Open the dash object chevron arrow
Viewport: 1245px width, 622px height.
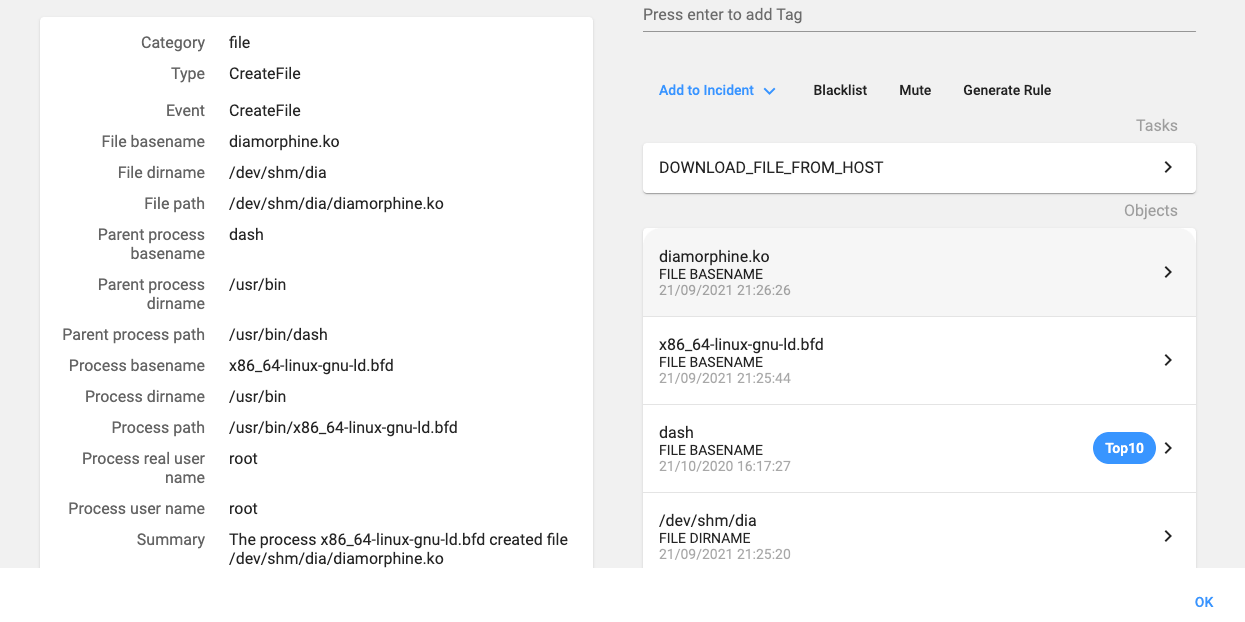[1167, 448]
